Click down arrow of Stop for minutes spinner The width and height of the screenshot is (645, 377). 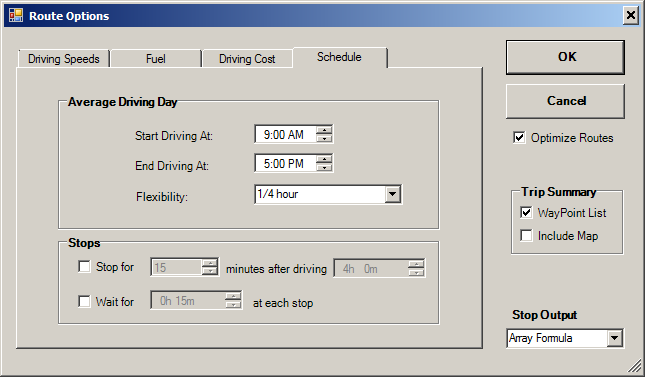point(210,272)
